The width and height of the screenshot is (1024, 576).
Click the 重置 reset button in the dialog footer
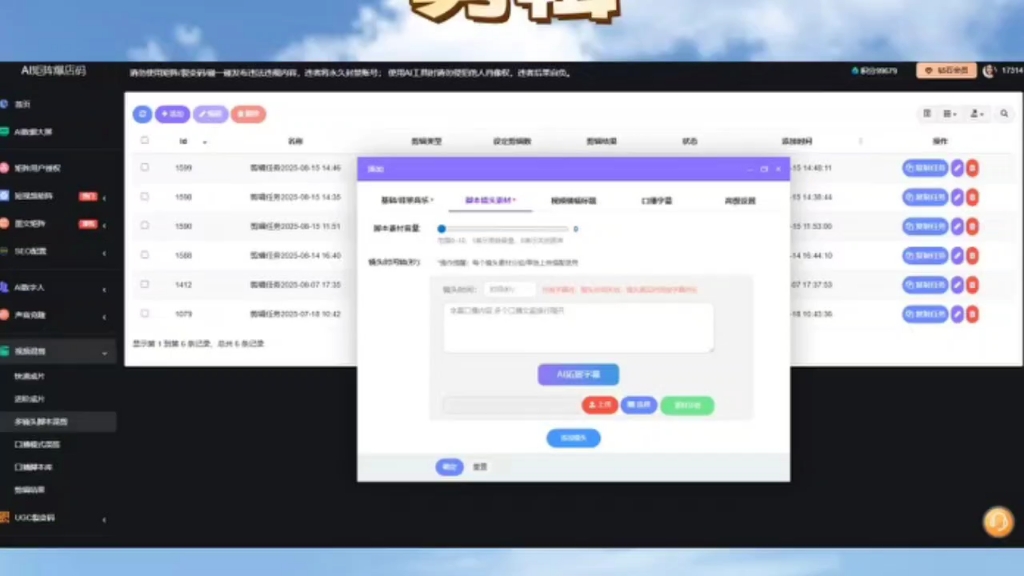coord(480,467)
